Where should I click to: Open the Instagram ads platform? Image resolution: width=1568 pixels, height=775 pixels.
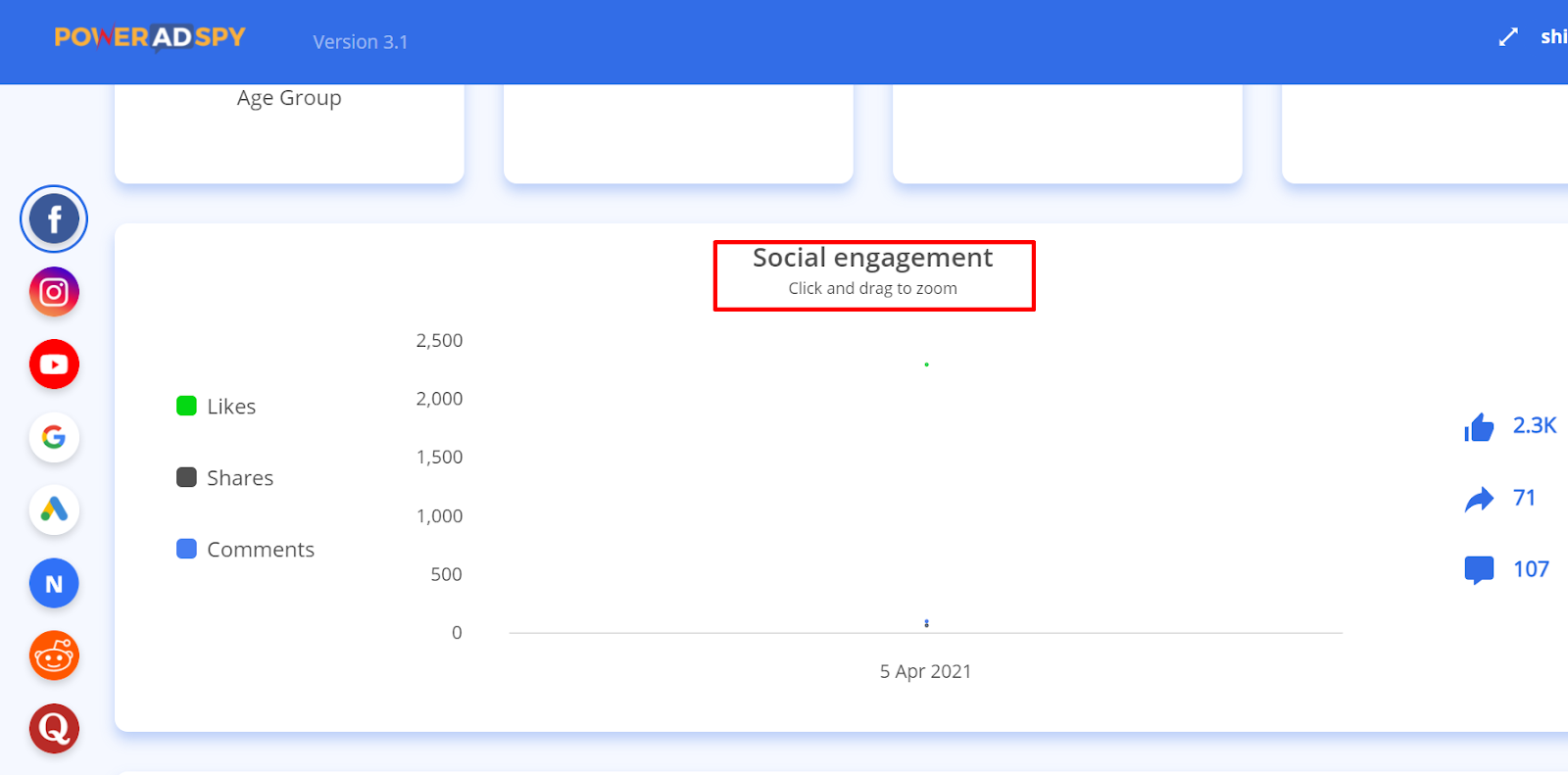54,292
